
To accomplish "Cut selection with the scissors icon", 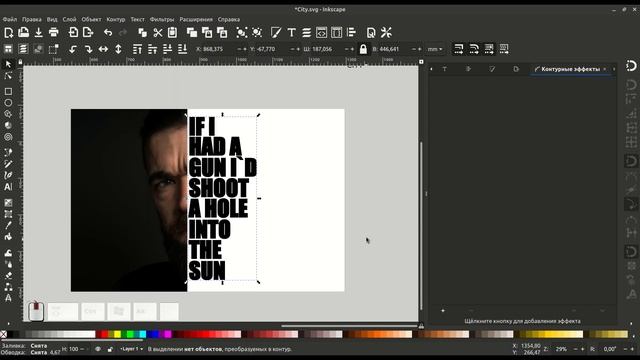I will (158, 33).
